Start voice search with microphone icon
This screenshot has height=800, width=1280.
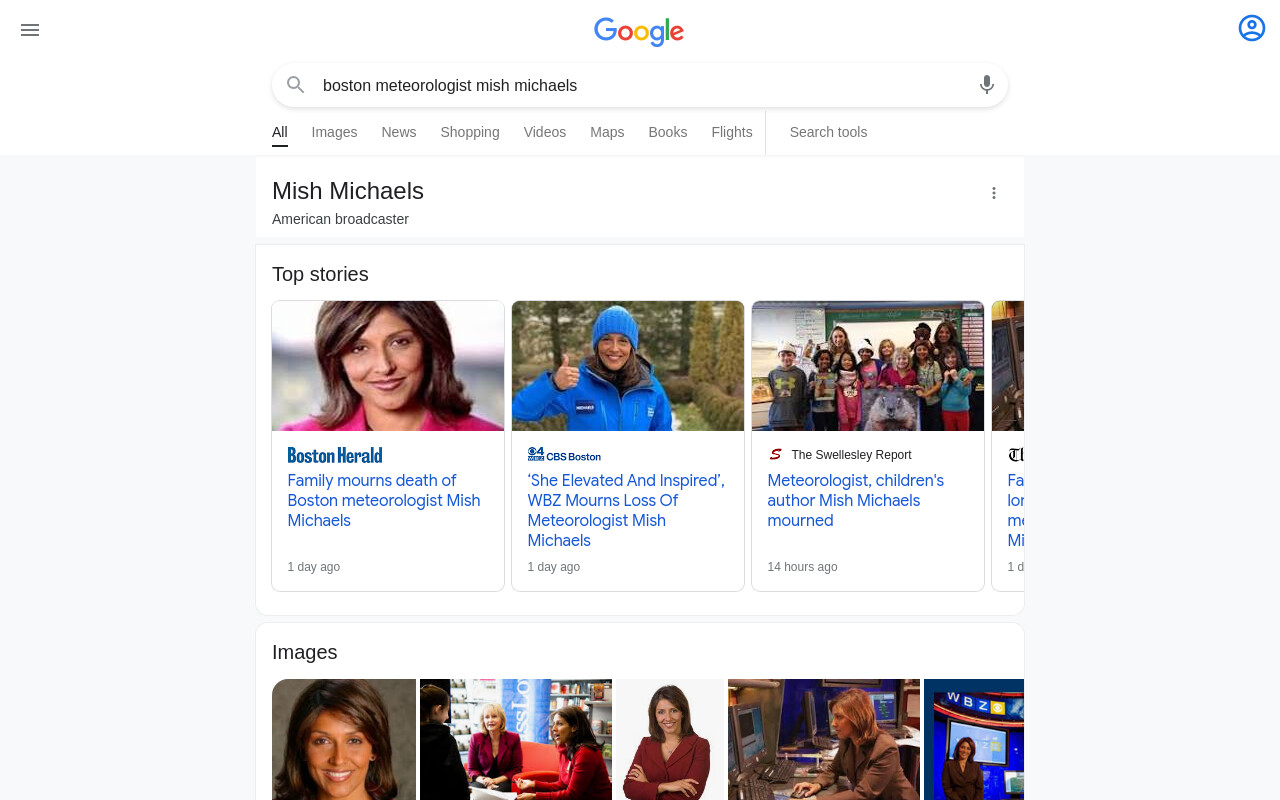[987, 85]
